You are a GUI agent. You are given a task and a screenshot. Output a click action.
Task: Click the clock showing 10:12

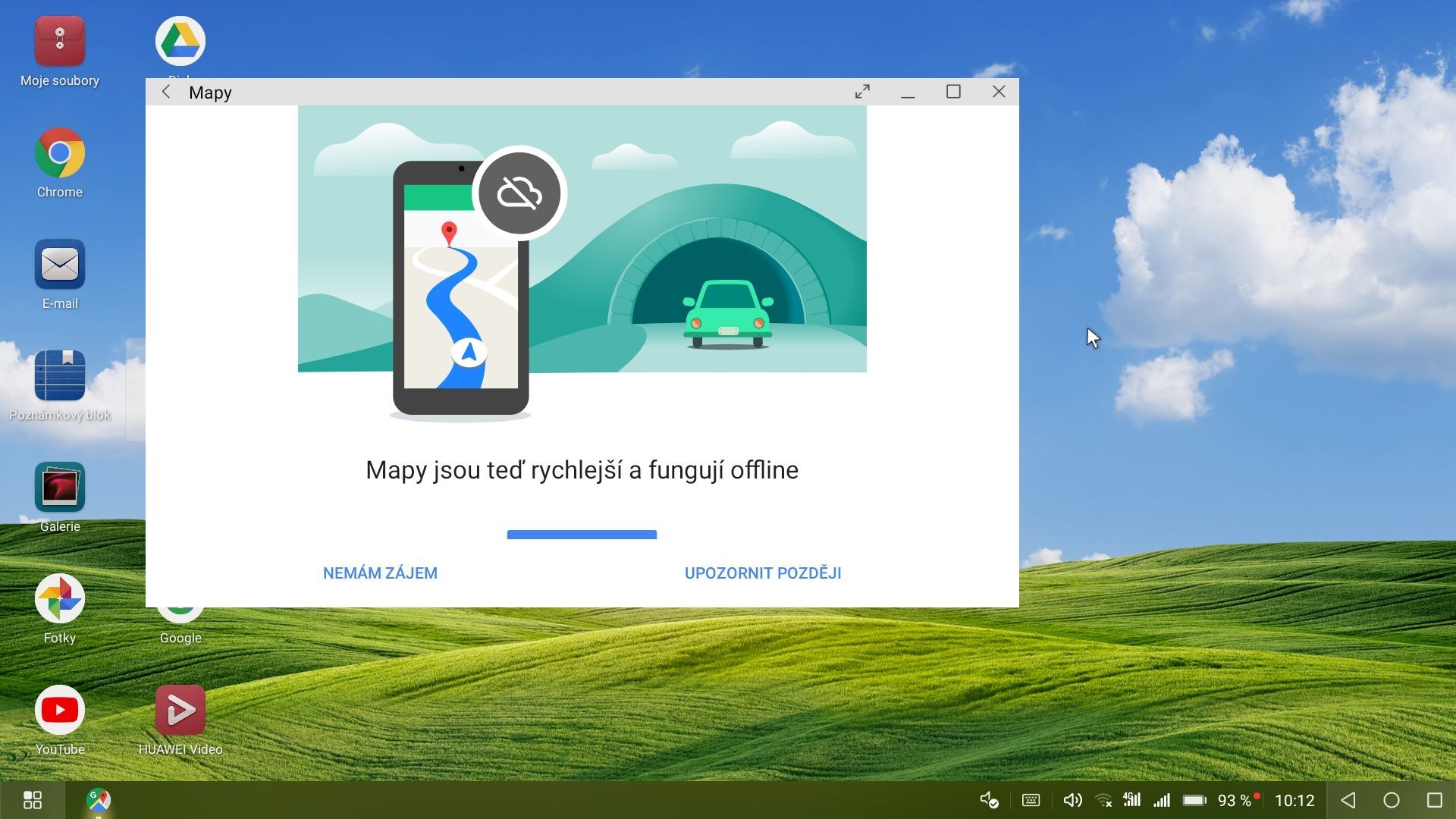click(x=1294, y=801)
